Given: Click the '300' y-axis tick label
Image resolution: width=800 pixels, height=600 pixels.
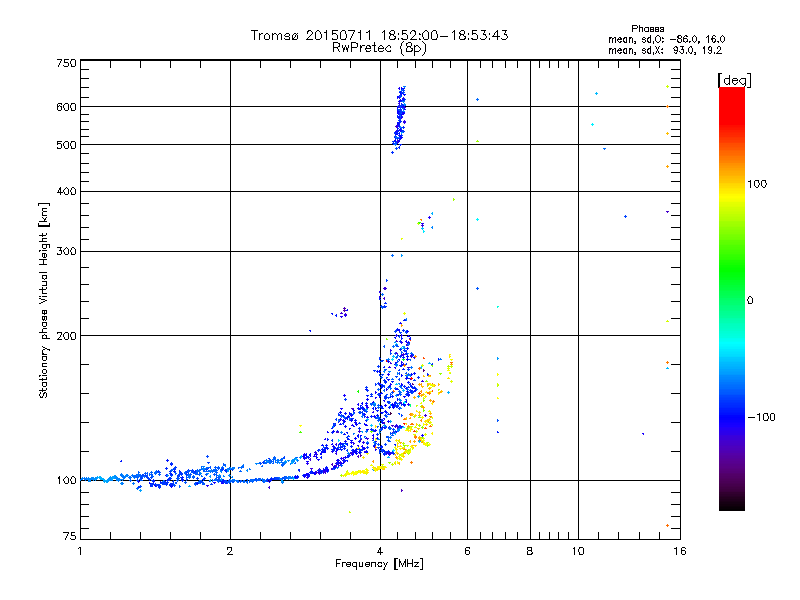Looking at the screenshot, I should pyautogui.click(x=66, y=252).
